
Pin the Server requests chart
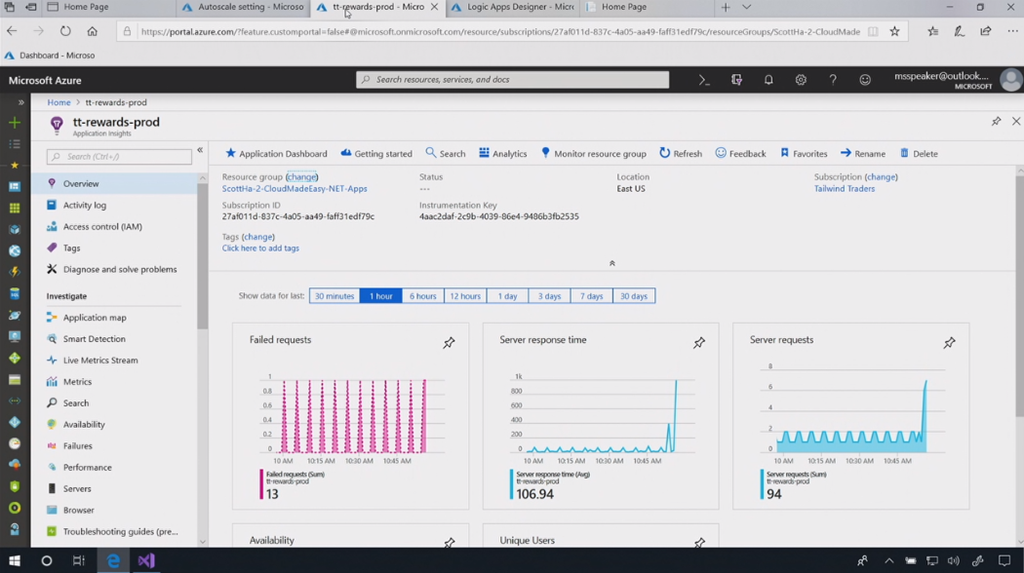[949, 343]
